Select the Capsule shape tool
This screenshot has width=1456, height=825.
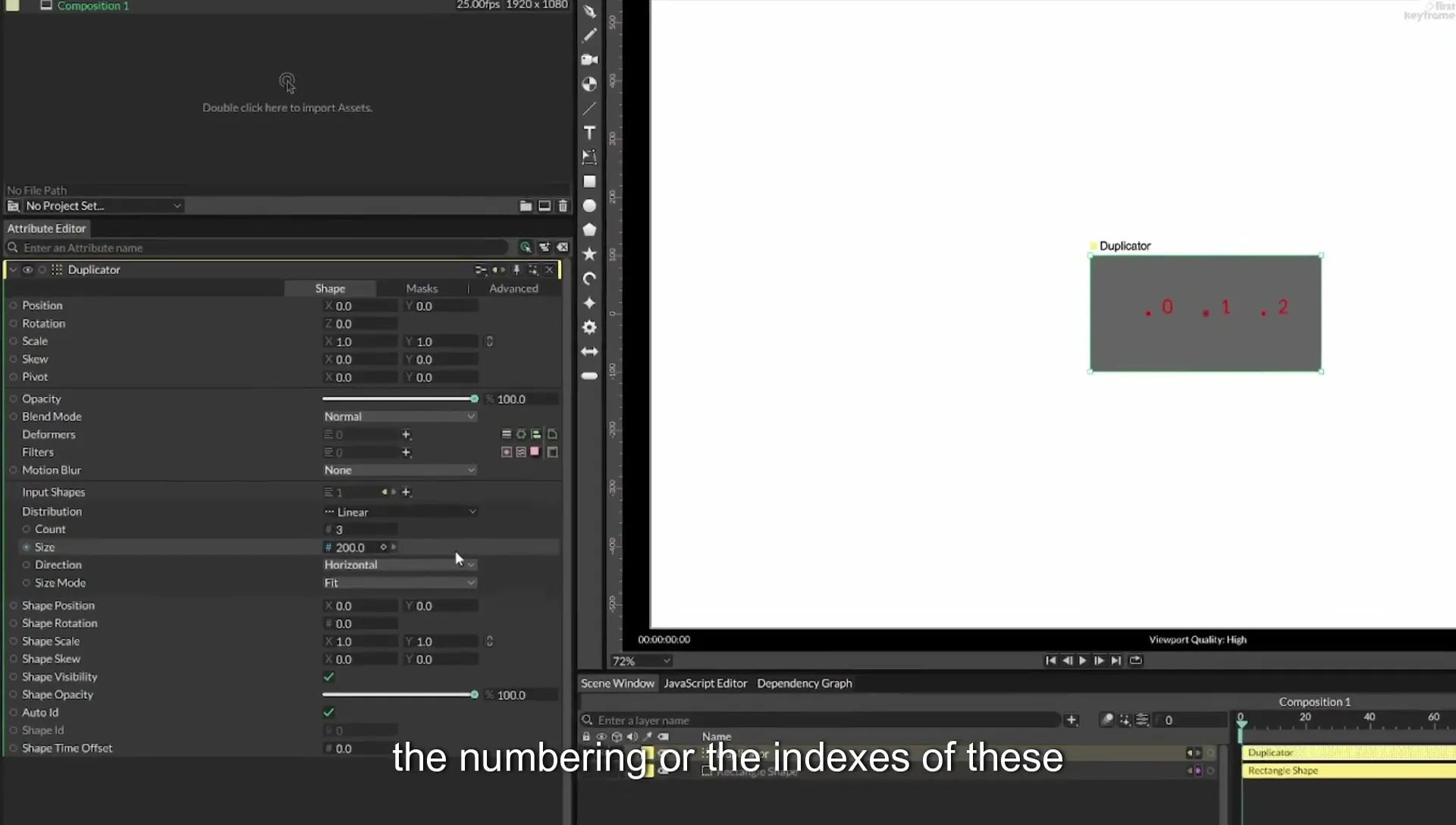tap(589, 375)
